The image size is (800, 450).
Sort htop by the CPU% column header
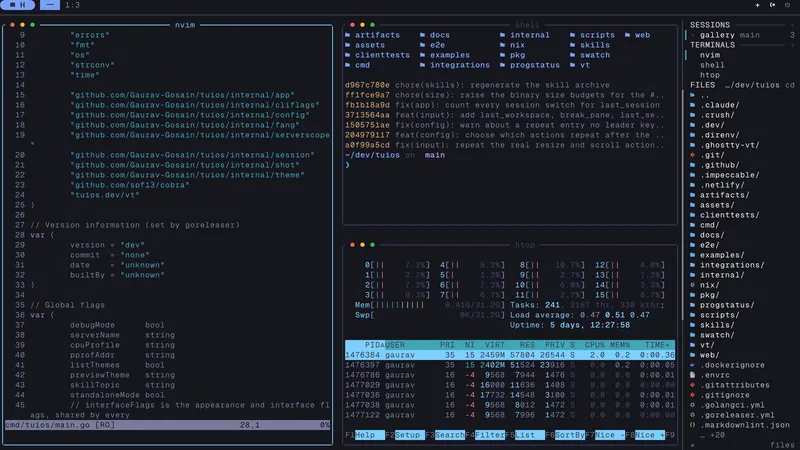point(594,345)
